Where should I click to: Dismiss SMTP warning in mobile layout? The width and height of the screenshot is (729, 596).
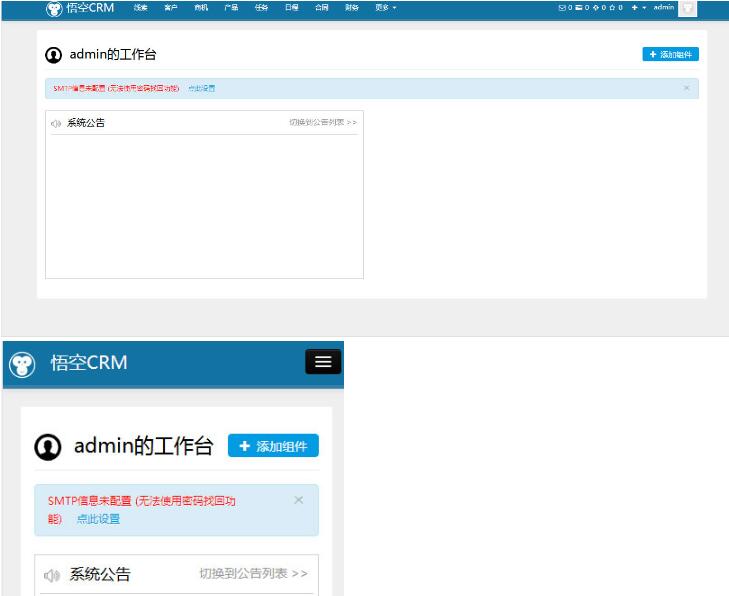298,500
